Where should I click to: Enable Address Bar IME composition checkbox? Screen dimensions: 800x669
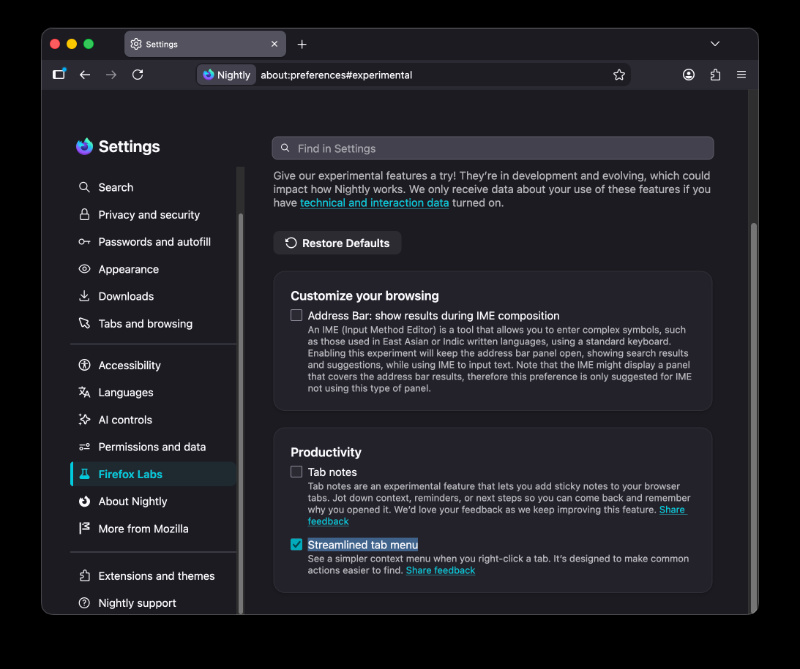coord(296,315)
